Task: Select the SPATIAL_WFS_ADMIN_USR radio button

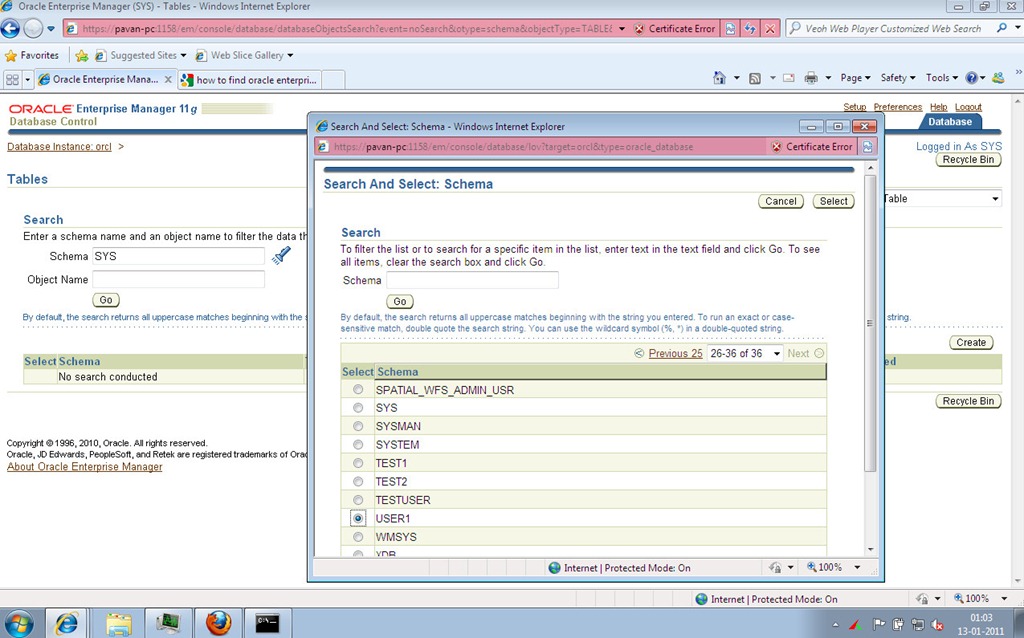Action: point(358,389)
